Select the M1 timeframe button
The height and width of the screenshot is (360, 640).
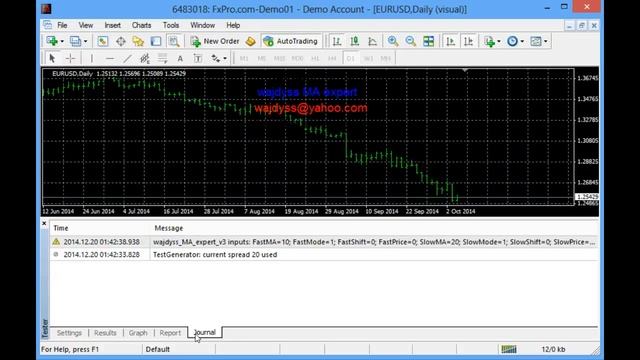pos(244,58)
